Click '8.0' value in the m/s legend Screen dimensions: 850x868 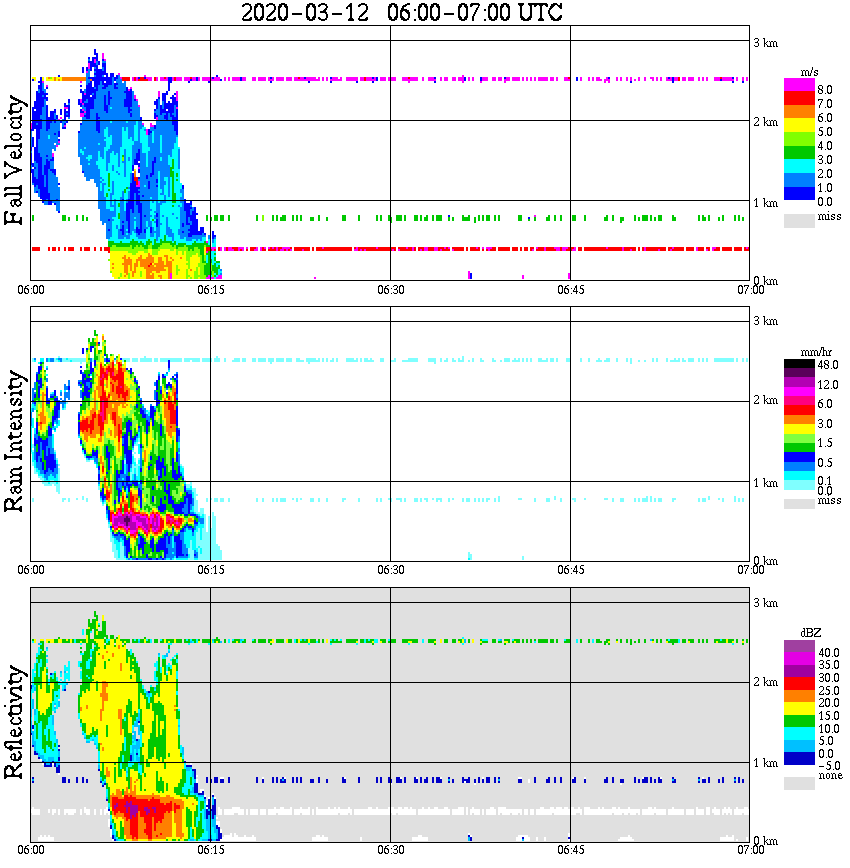tap(825, 90)
